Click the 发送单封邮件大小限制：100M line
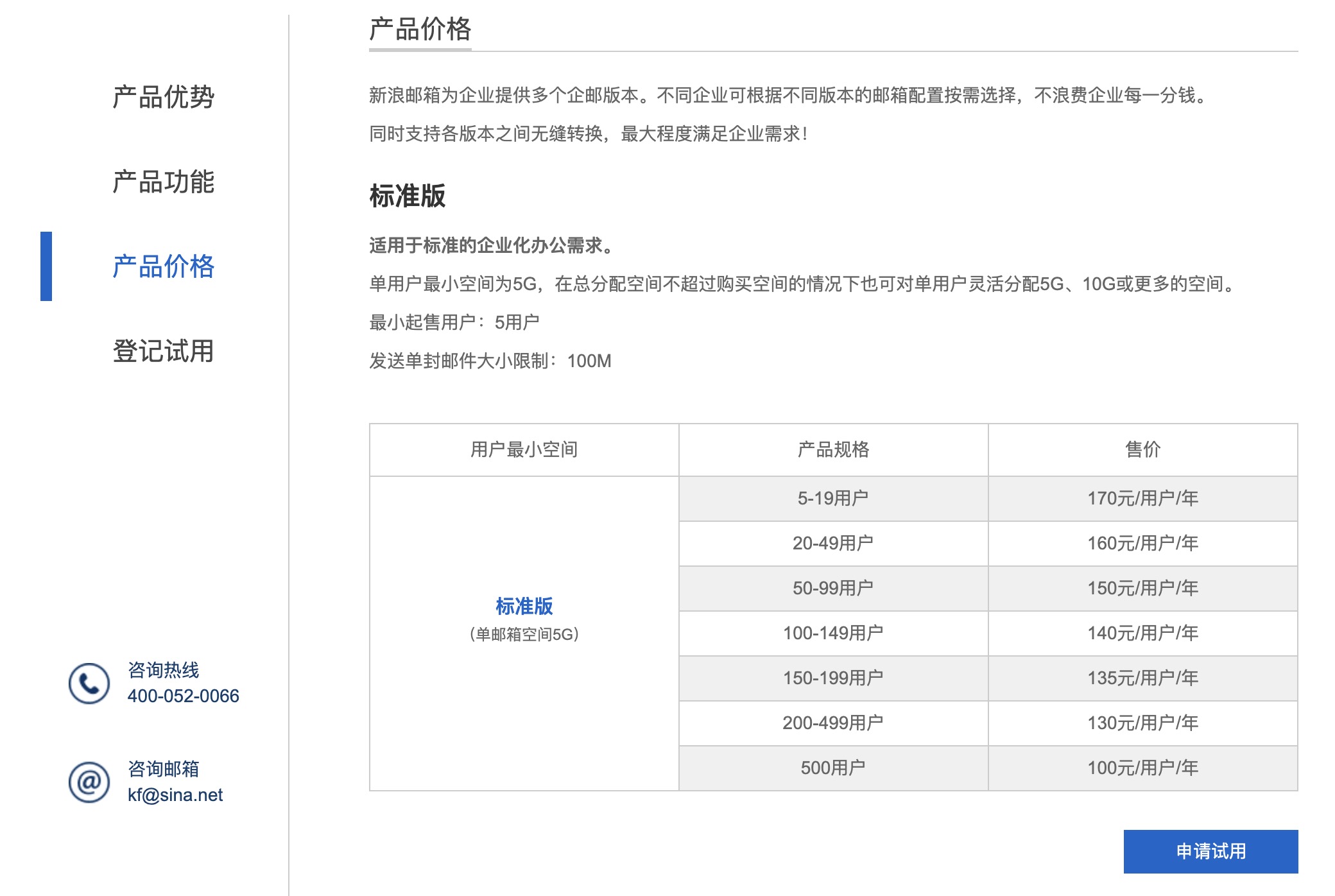Screen dimensions: 1335x896 pos(490,361)
